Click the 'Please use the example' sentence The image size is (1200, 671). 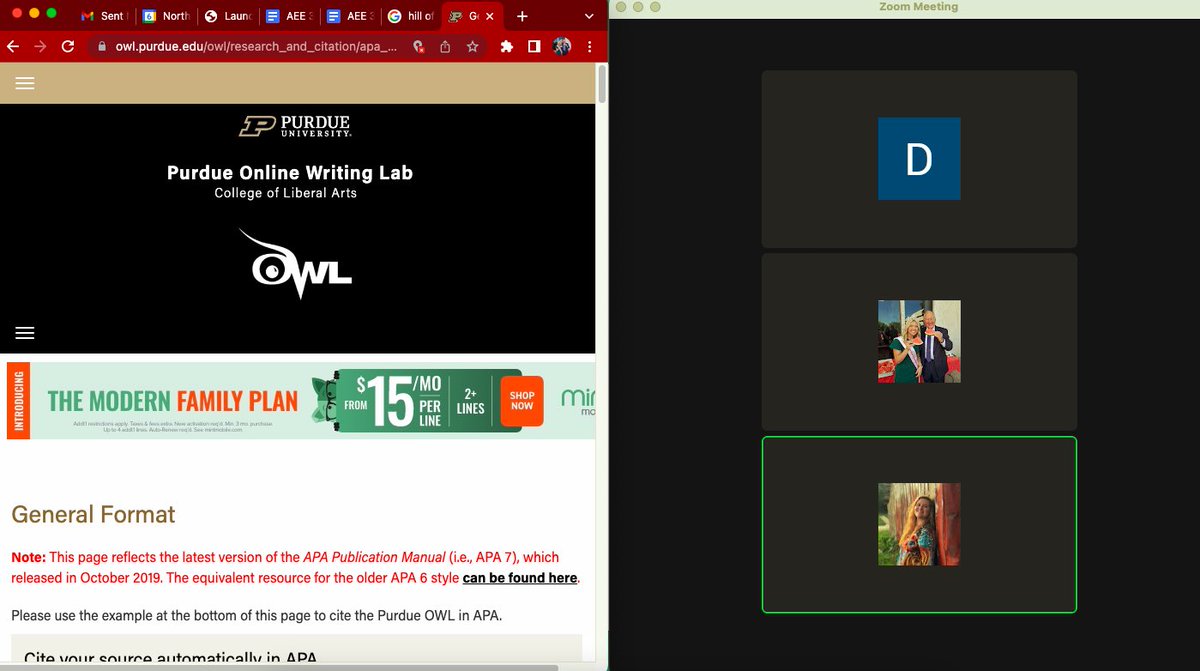tap(257, 615)
